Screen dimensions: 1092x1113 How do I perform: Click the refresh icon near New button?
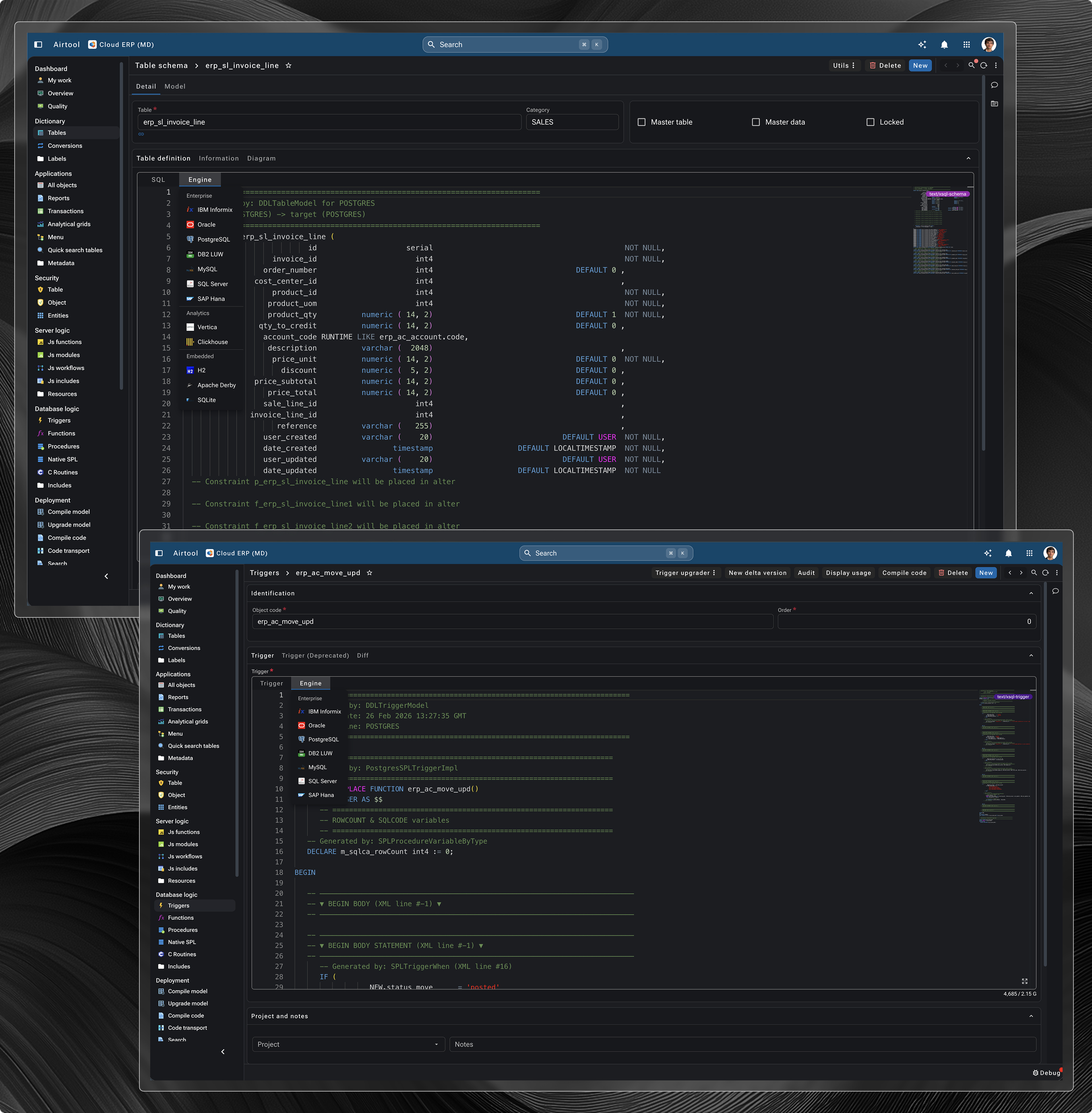(x=984, y=66)
